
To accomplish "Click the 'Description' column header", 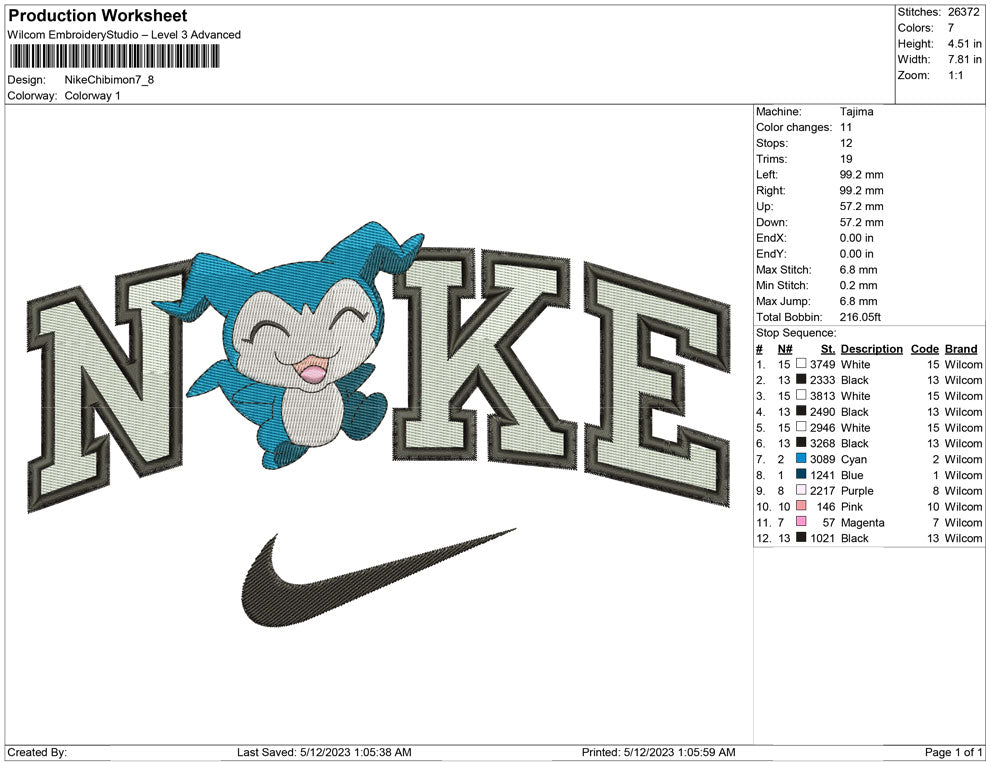I will coord(871,348).
